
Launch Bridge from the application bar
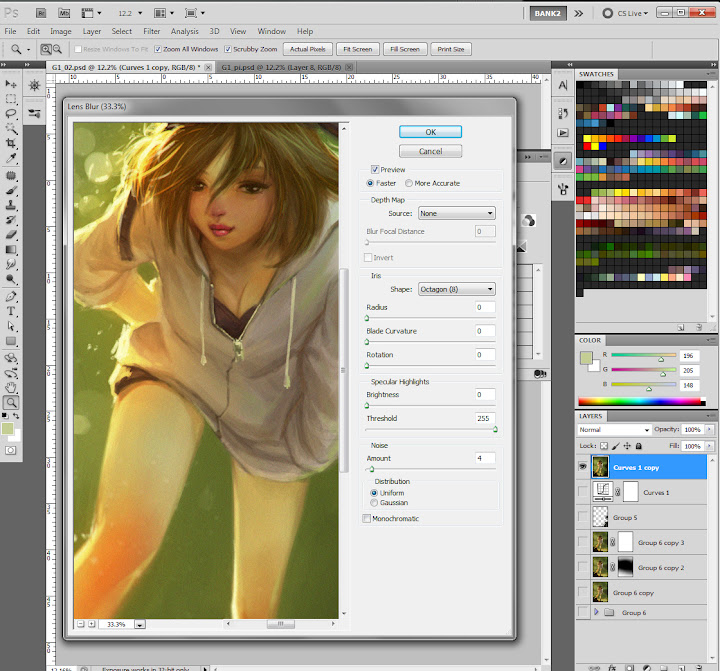point(41,13)
